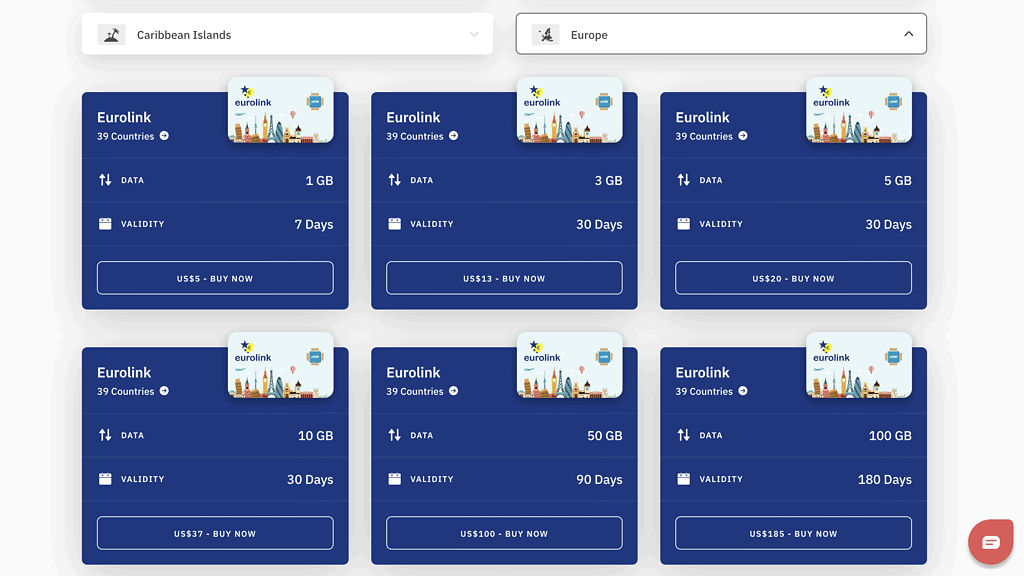Collapse the Europe region dropdown
1024x576 pixels.
721,34
